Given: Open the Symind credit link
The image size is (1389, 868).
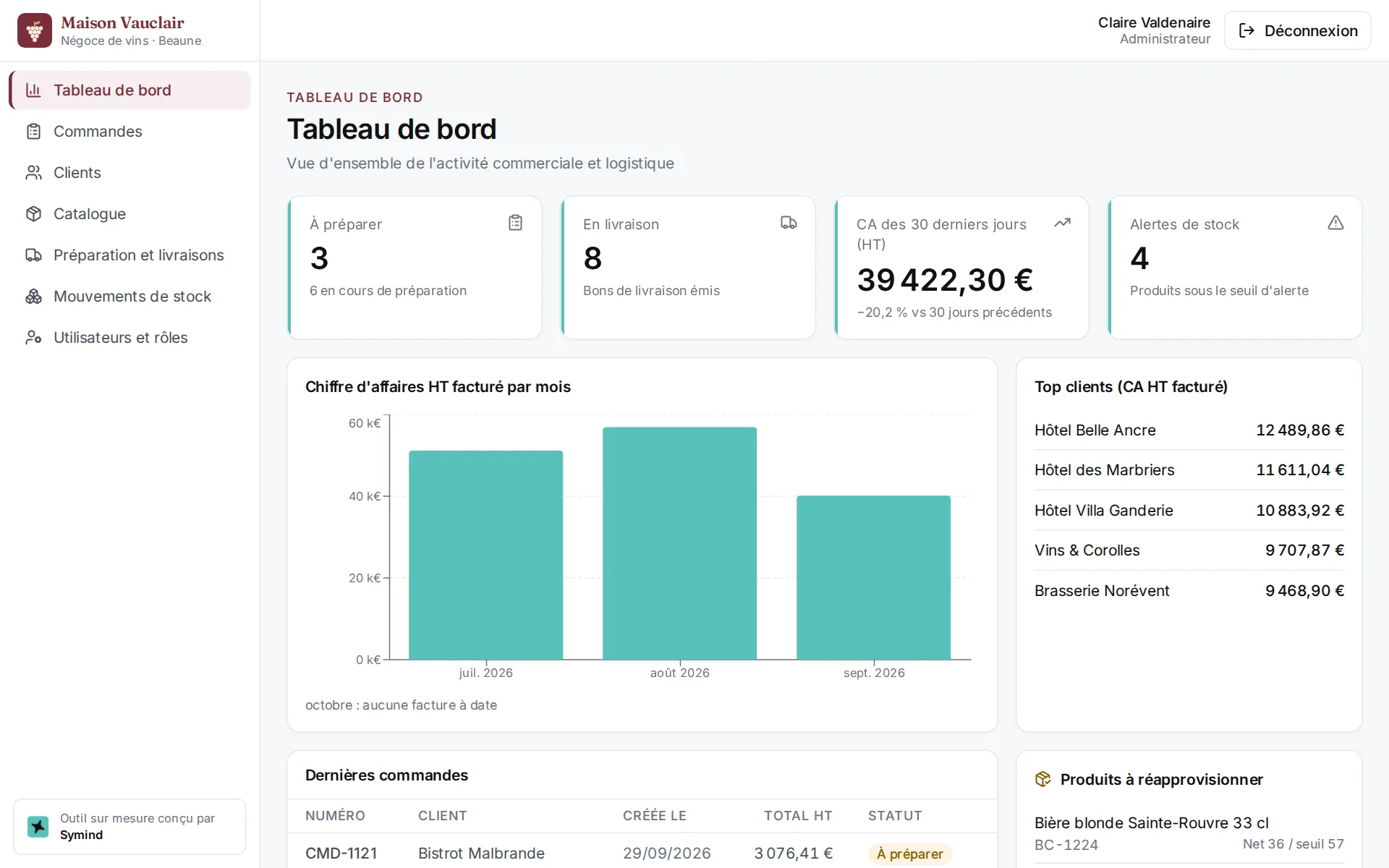Looking at the screenshot, I should [129, 827].
